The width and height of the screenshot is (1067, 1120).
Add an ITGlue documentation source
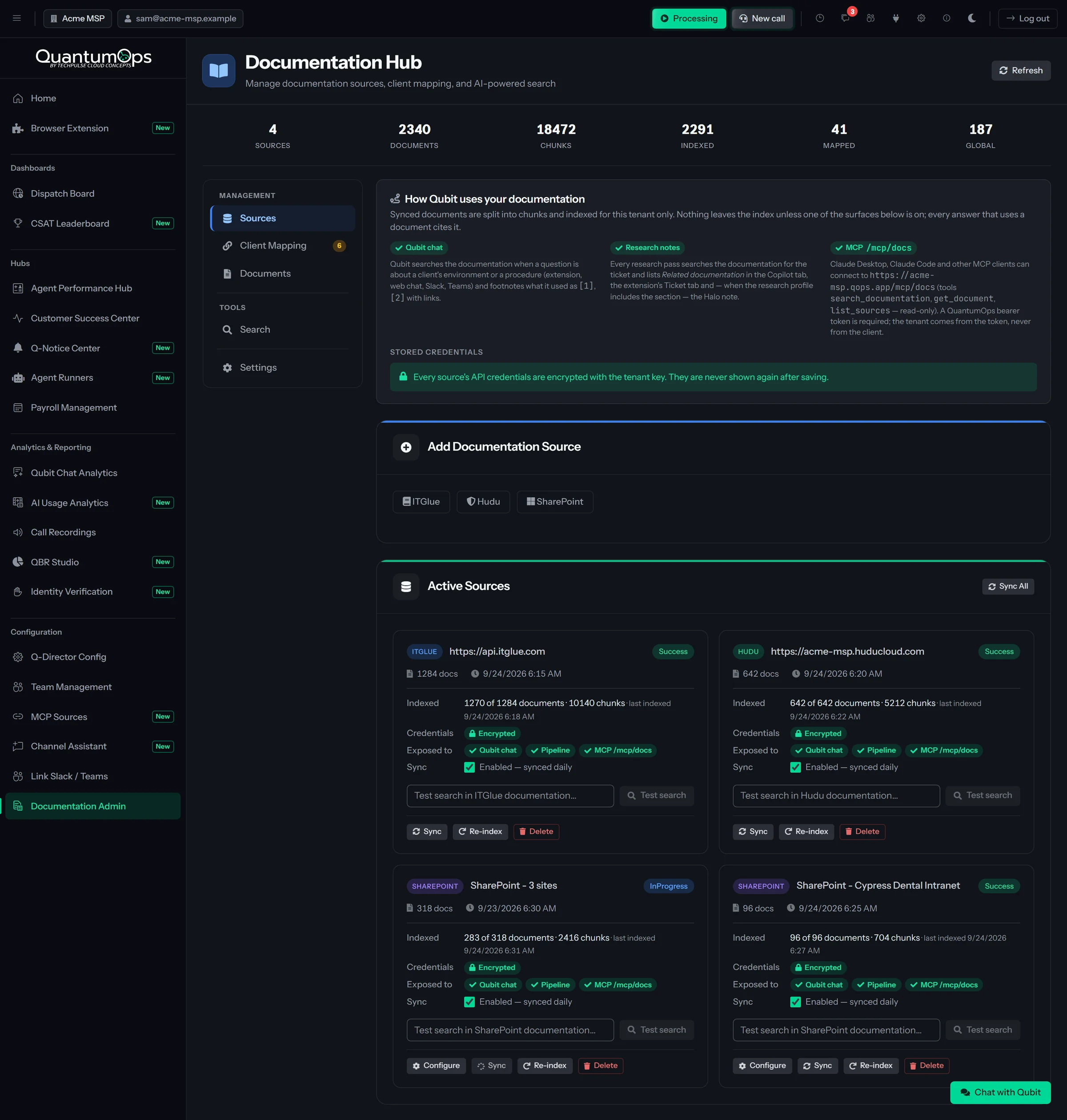(x=421, y=502)
